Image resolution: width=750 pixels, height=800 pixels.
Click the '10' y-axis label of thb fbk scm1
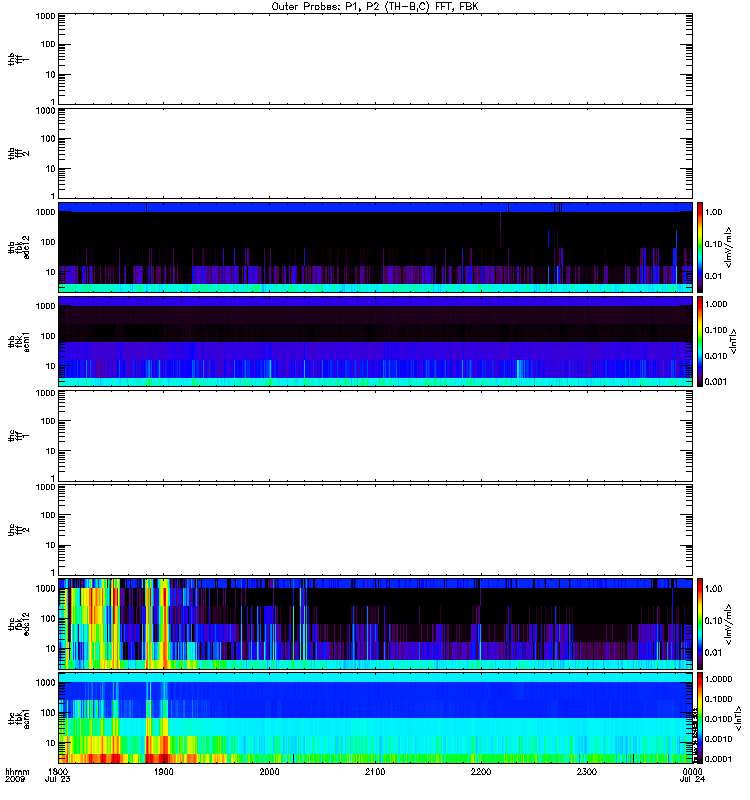[x=51, y=366]
